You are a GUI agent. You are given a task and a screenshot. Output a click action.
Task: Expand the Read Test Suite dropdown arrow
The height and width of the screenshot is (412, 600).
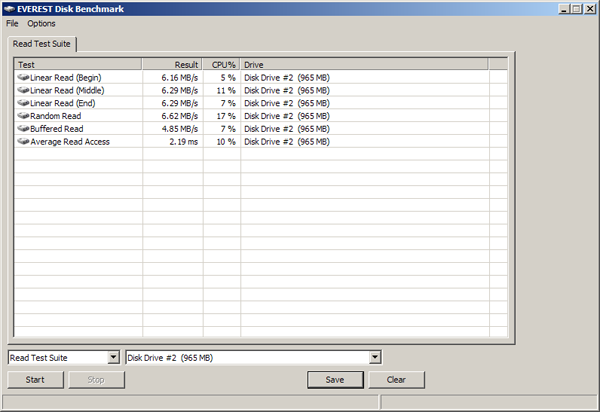113,358
